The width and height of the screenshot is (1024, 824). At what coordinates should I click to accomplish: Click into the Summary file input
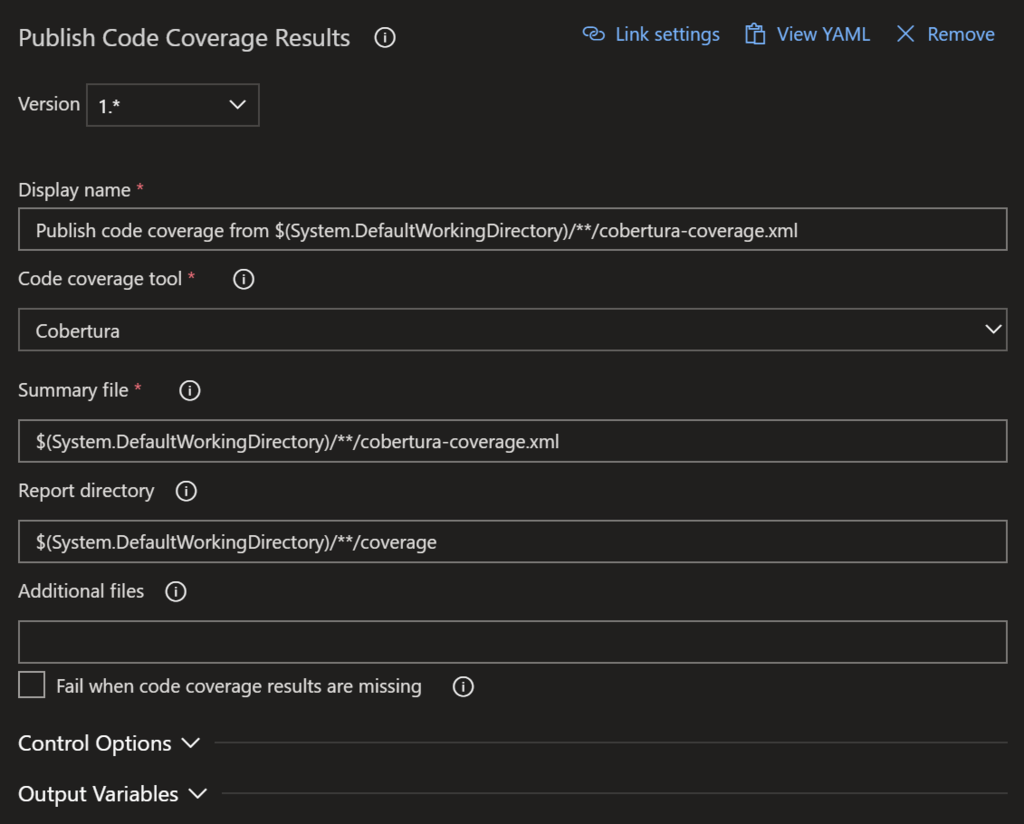(x=512, y=441)
